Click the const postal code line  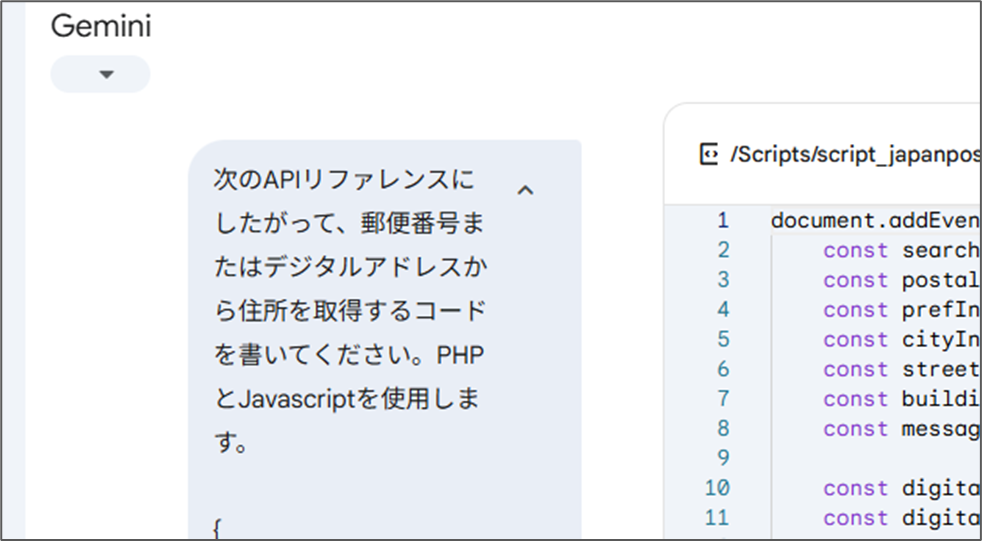tap(901, 281)
